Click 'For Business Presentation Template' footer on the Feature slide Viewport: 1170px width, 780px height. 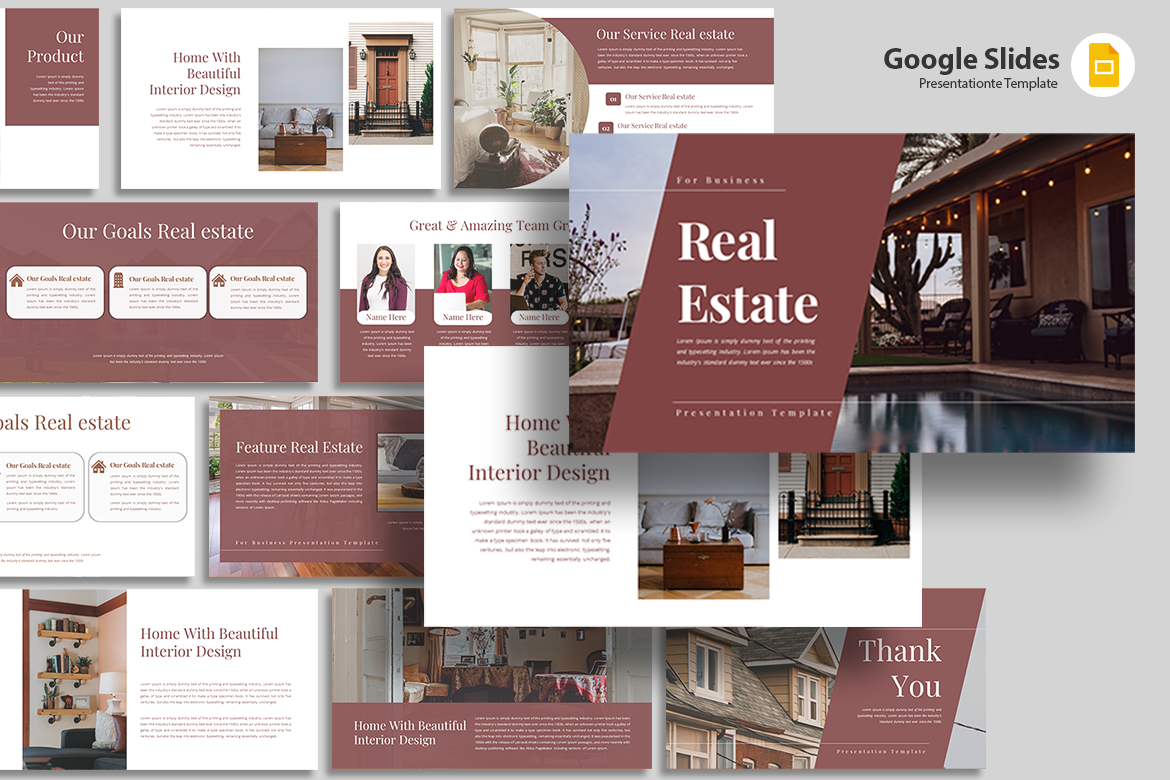pyautogui.click(x=307, y=543)
